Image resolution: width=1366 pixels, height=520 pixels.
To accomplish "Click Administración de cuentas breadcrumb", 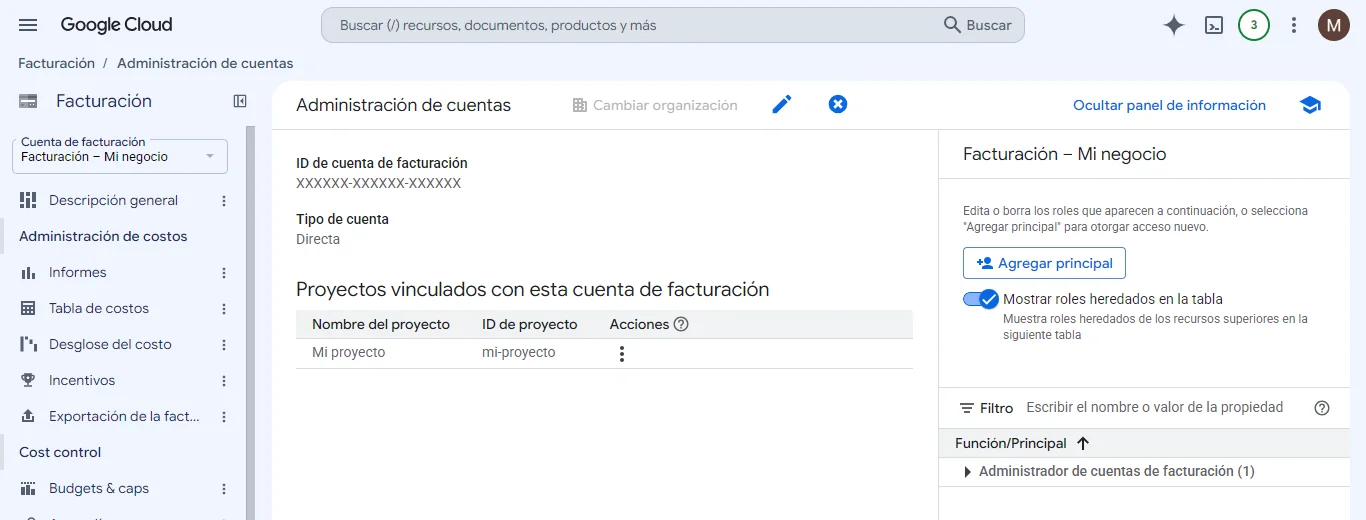I will tap(205, 63).
